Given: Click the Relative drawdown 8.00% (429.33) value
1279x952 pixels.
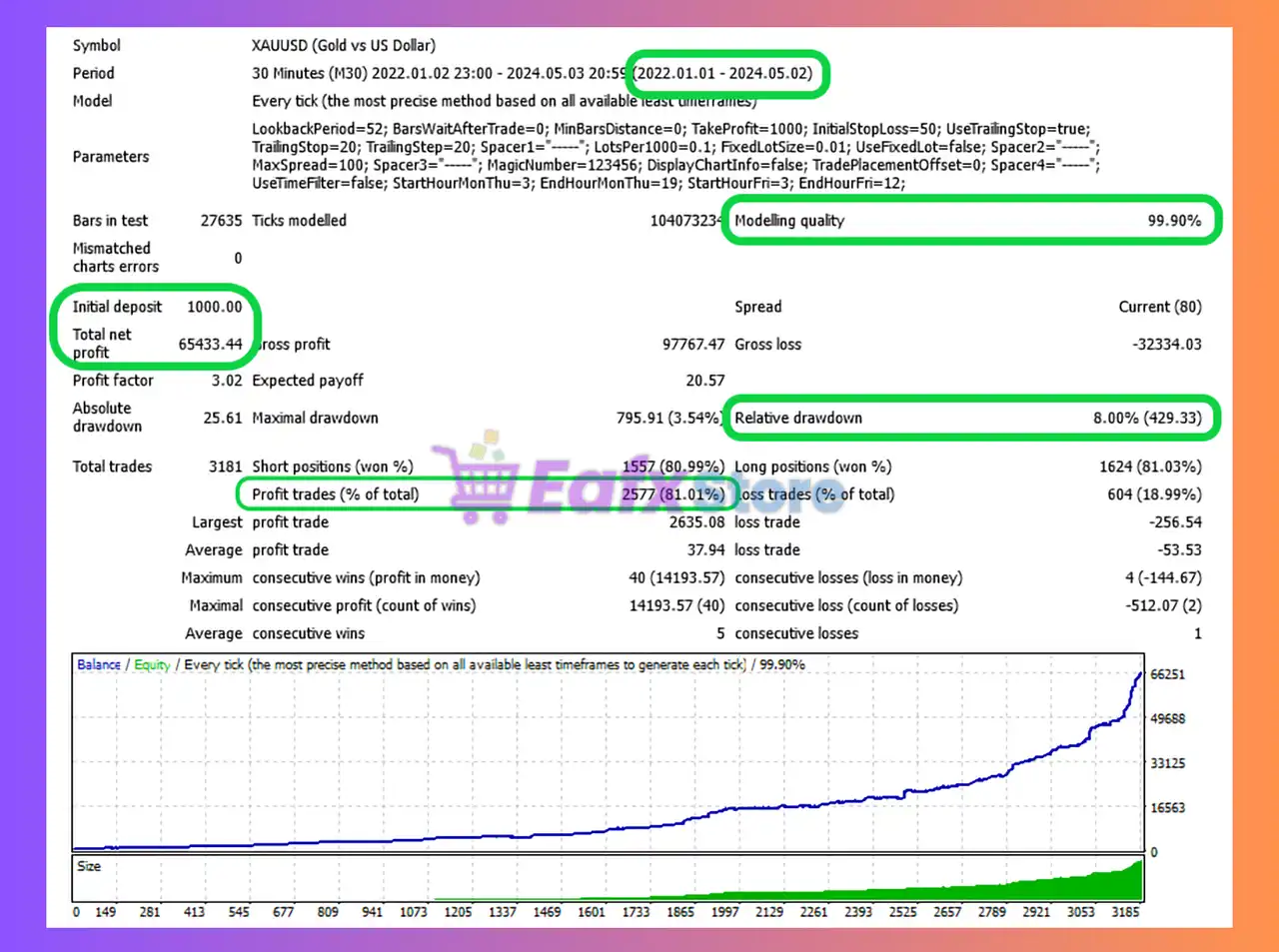Looking at the screenshot, I should click(x=1146, y=419).
